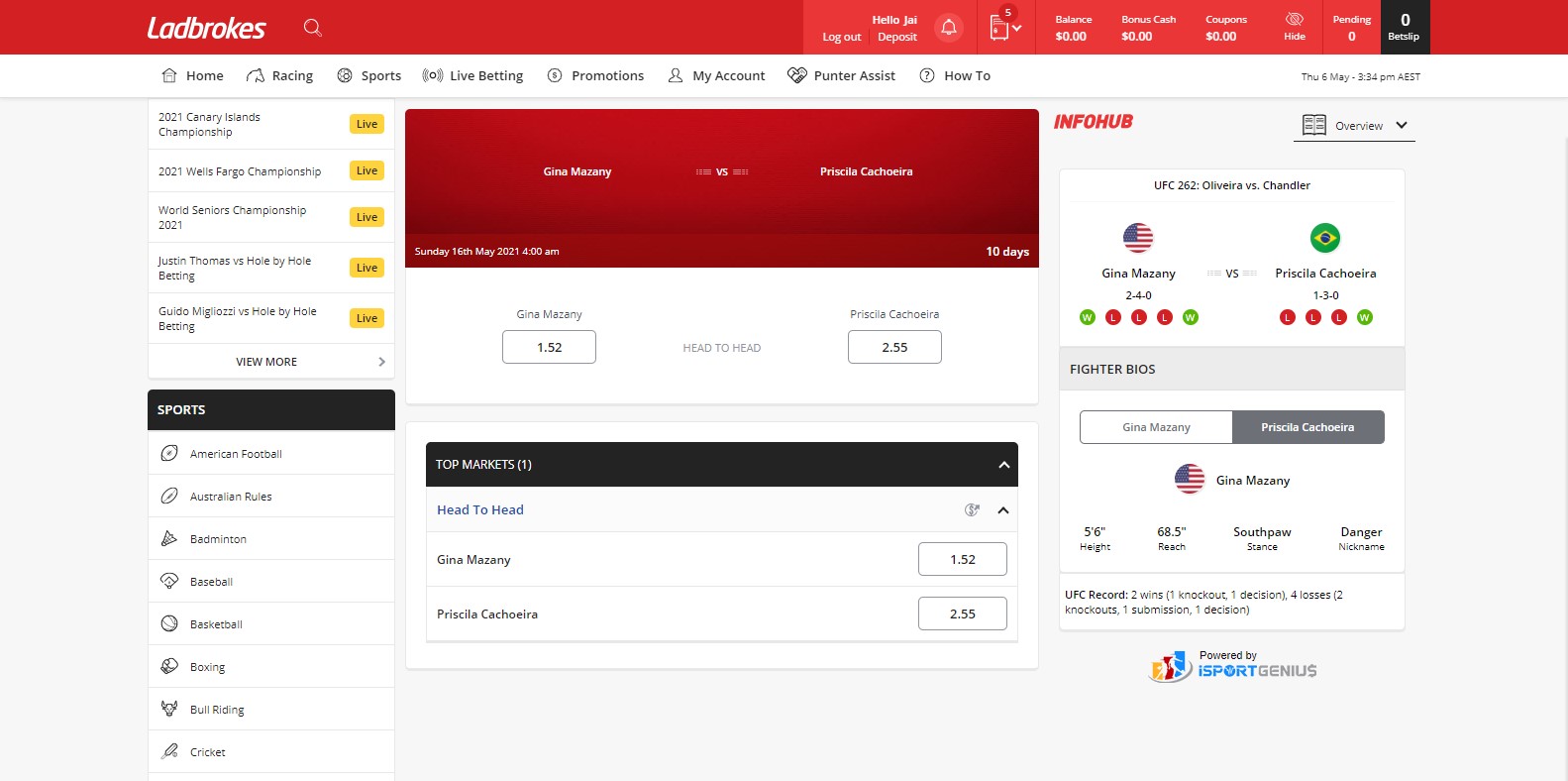1568x781 pixels.
Task: Click the UFC 262: Oliveira vs. Chandler title
Action: [1231, 185]
